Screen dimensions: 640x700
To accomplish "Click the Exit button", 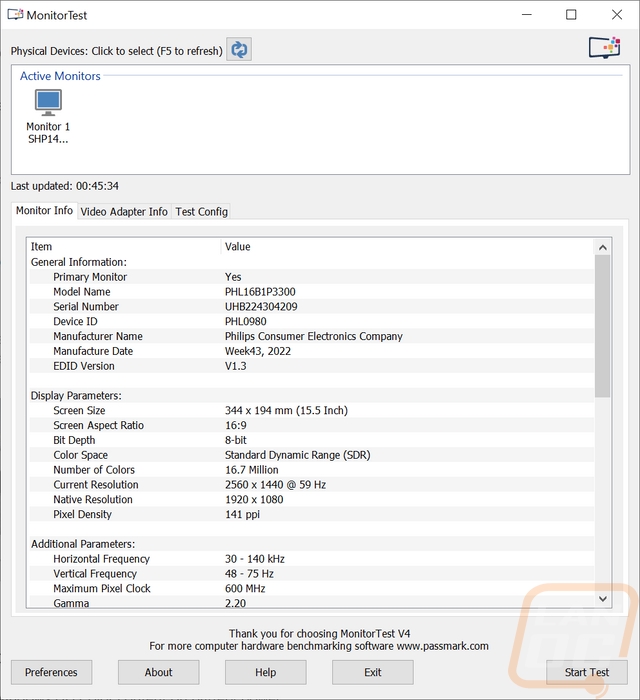I will click(373, 672).
